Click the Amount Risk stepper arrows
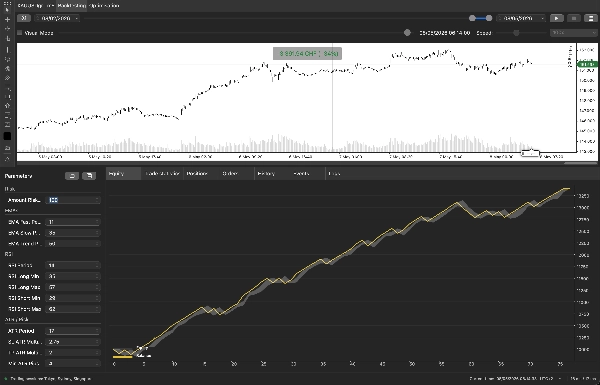This screenshot has width=600, height=385. (x=98, y=200)
